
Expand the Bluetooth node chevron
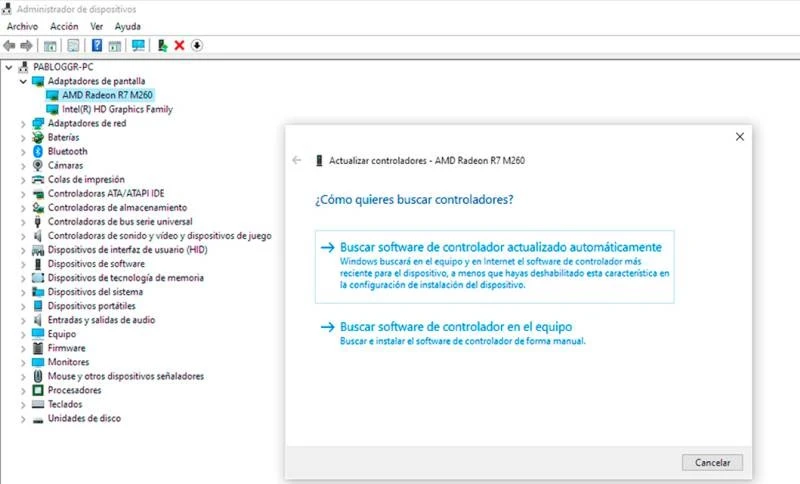coord(23,151)
